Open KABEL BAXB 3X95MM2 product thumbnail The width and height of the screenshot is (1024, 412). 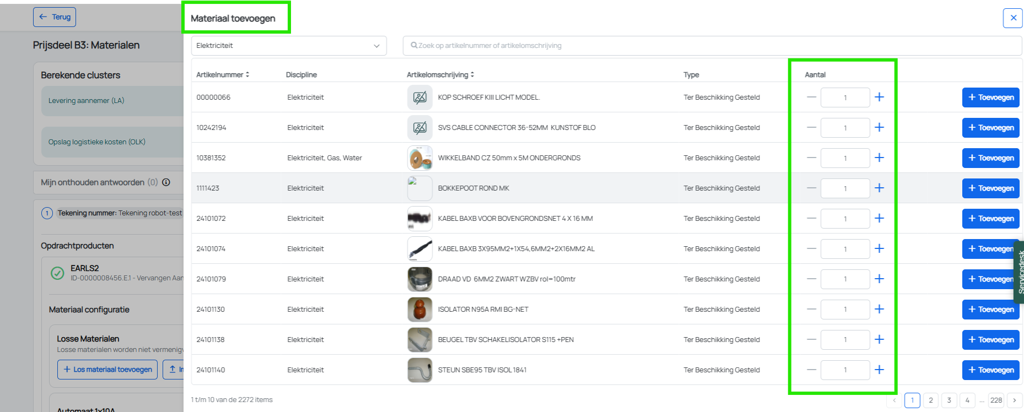(x=419, y=249)
